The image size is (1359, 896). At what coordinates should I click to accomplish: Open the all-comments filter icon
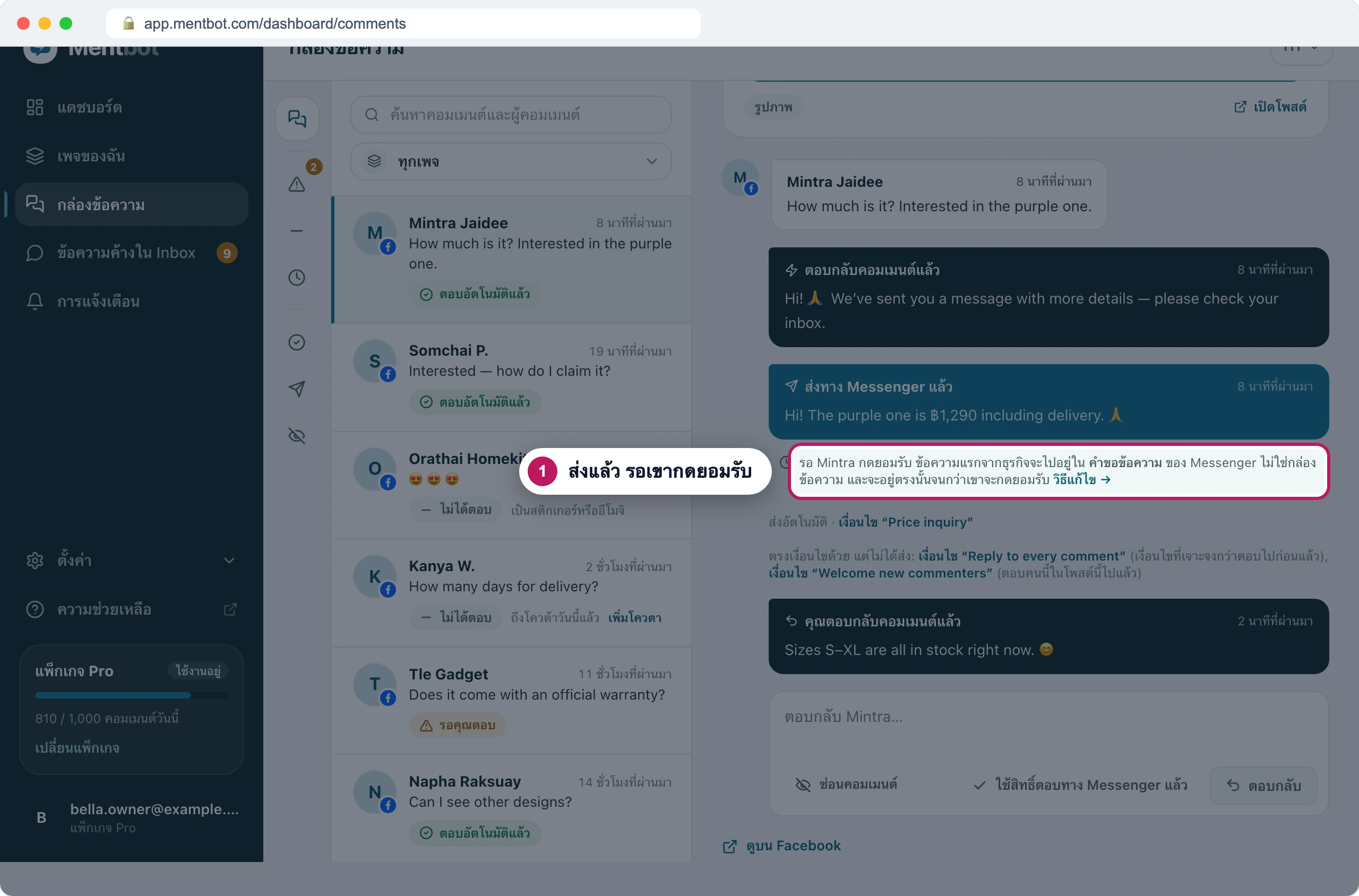tap(297, 118)
